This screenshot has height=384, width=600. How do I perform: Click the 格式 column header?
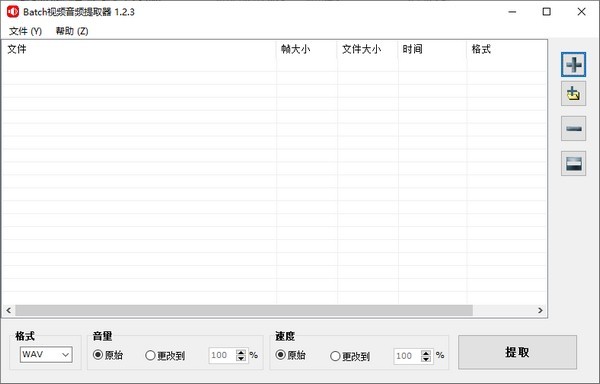point(507,49)
